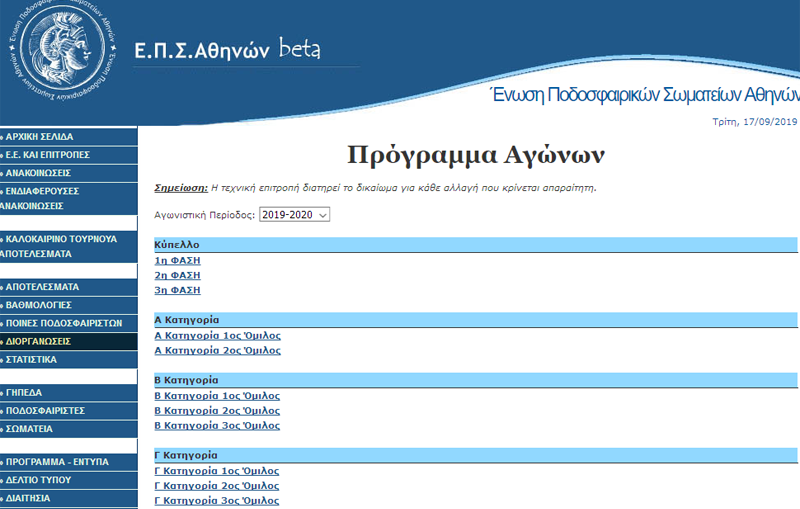
Task: Open Β Κατηγορία 2ος Όμιλος link
Action: pyautogui.click(x=217, y=411)
